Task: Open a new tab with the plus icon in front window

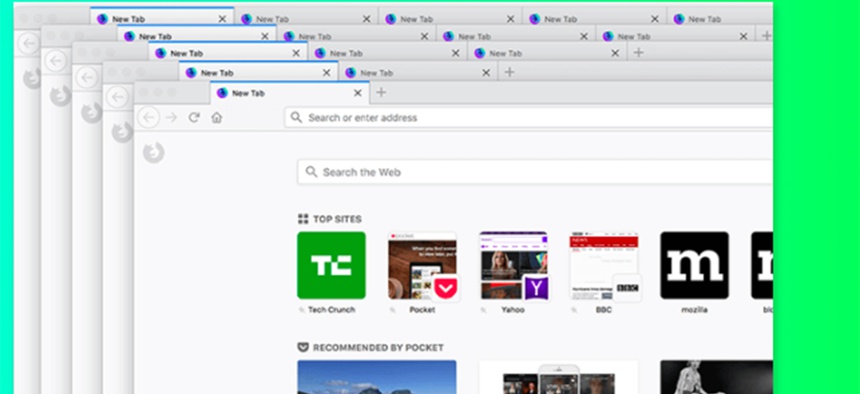Action: (x=381, y=92)
